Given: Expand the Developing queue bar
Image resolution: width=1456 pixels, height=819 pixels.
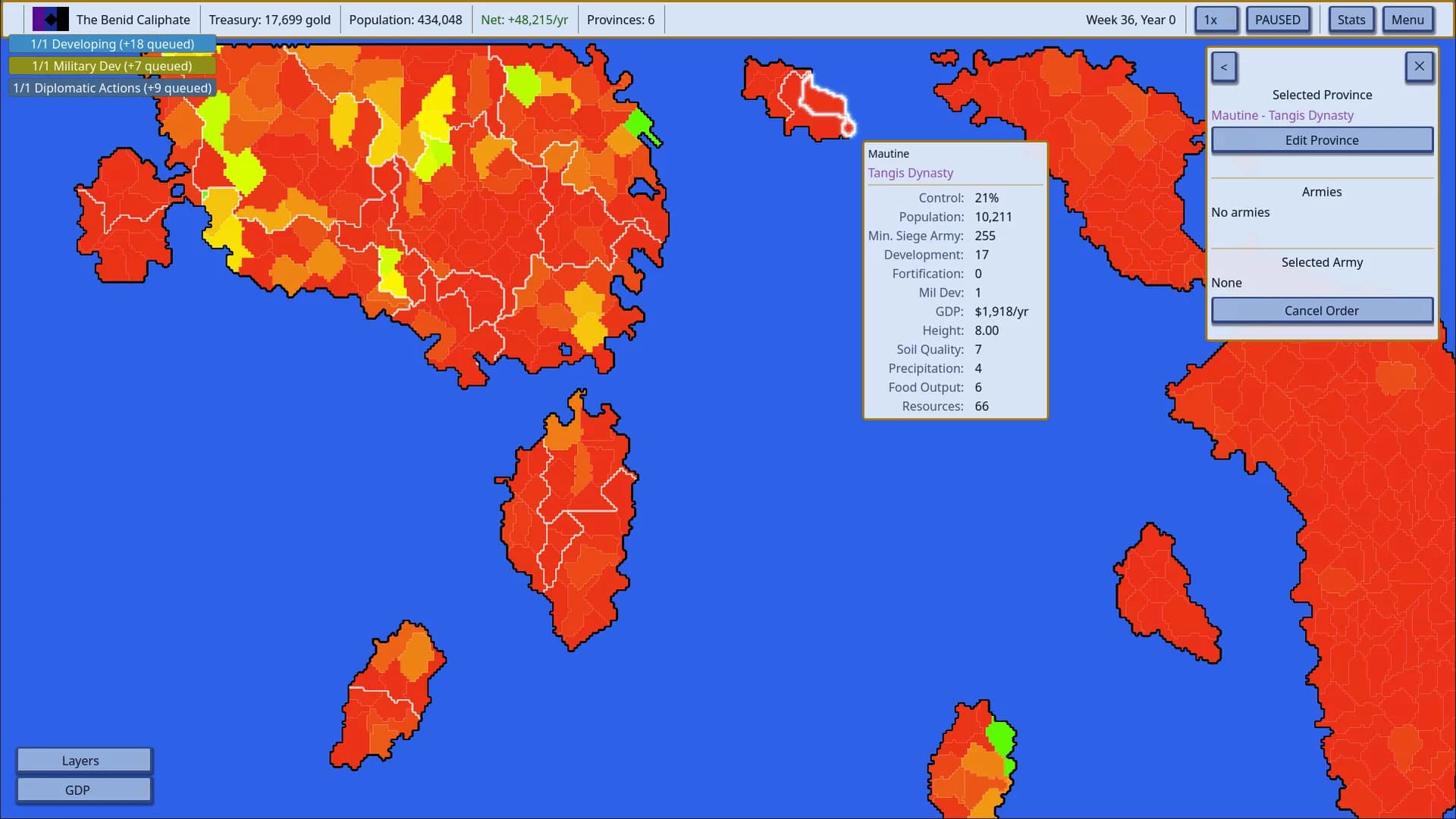Looking at the screenshot, I should [112, 44].
